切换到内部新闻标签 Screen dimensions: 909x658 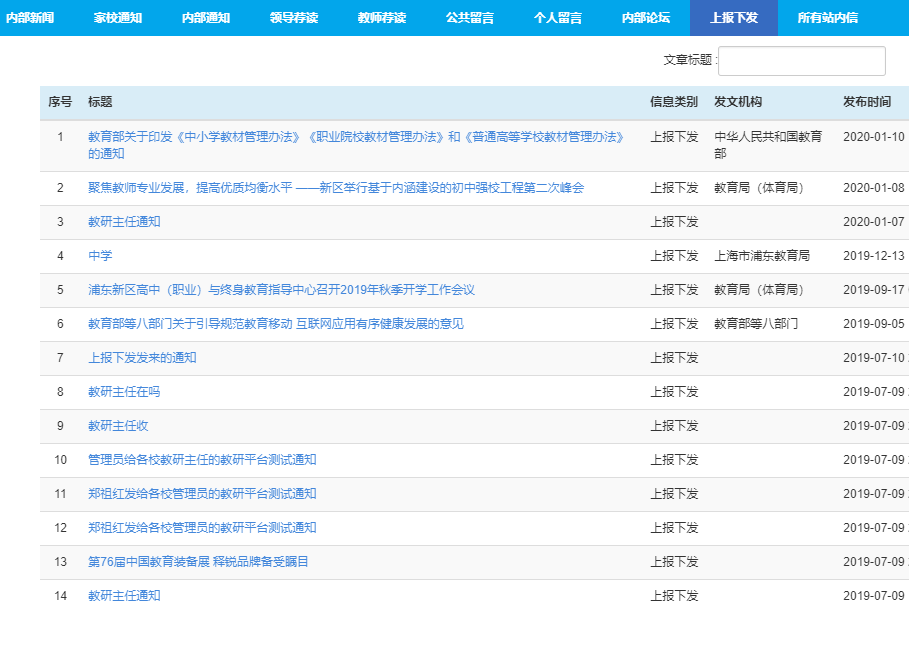[30, 17]
